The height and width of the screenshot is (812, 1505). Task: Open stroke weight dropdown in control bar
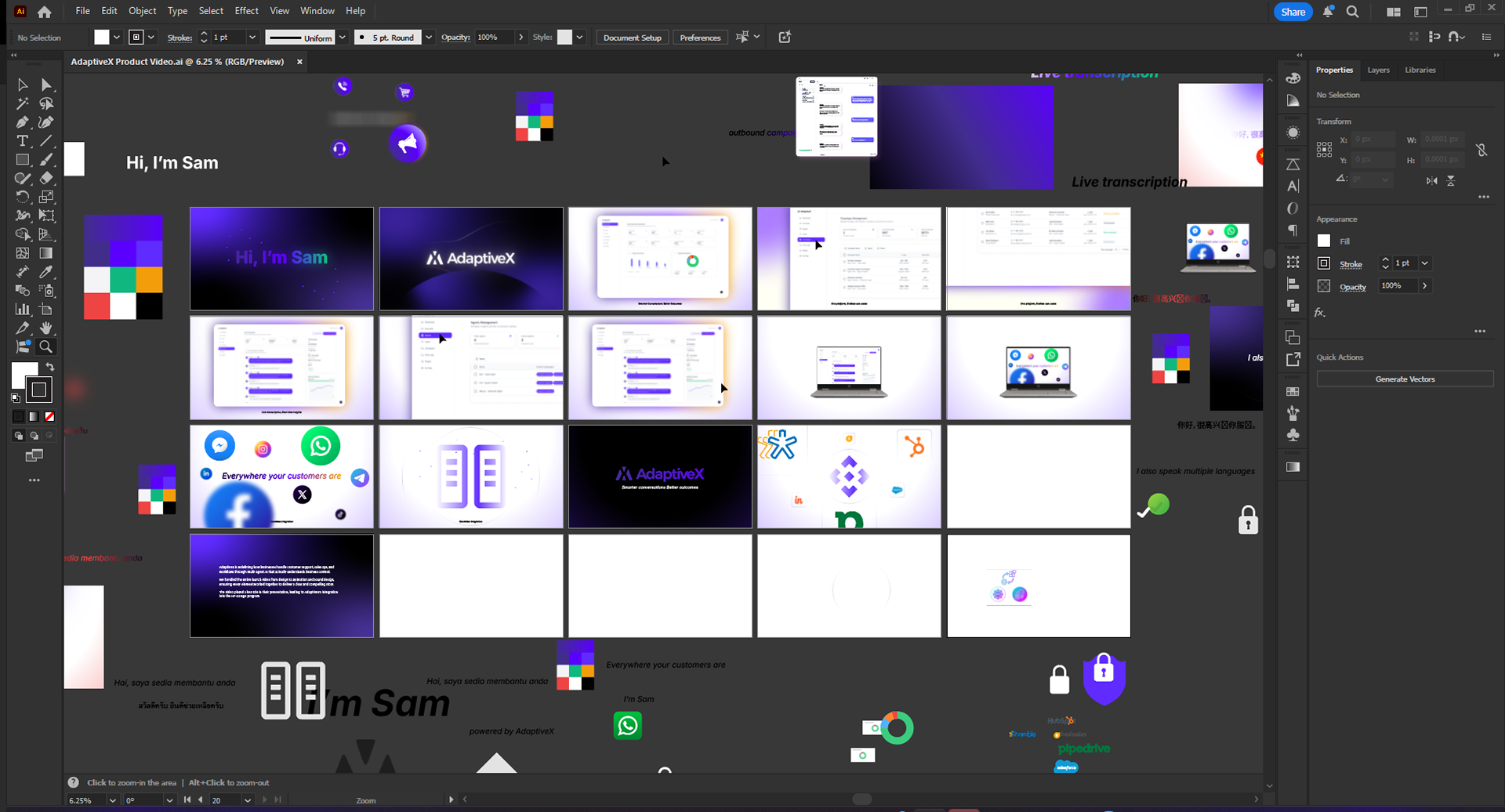click(252, 38)
